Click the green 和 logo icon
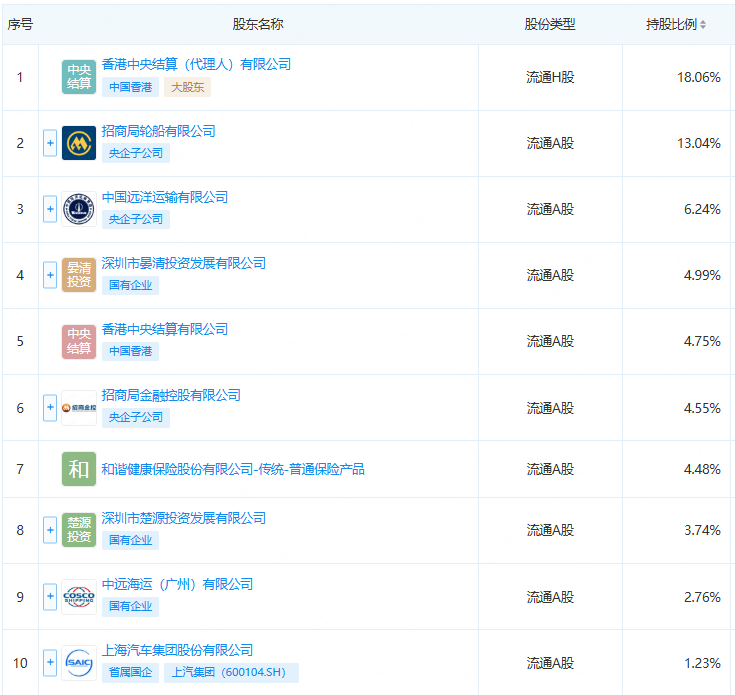The image size is (735, 695). click(x=79, y=469)
